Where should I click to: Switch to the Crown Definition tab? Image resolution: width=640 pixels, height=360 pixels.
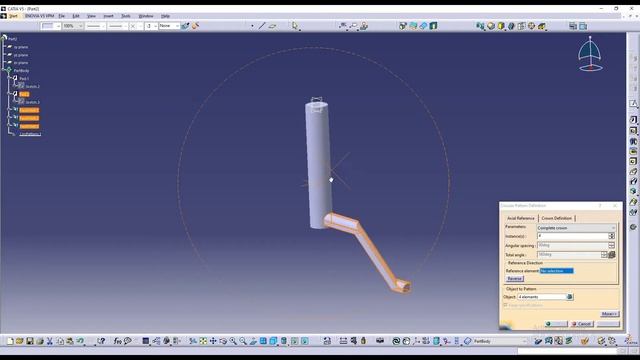(557, 218)
